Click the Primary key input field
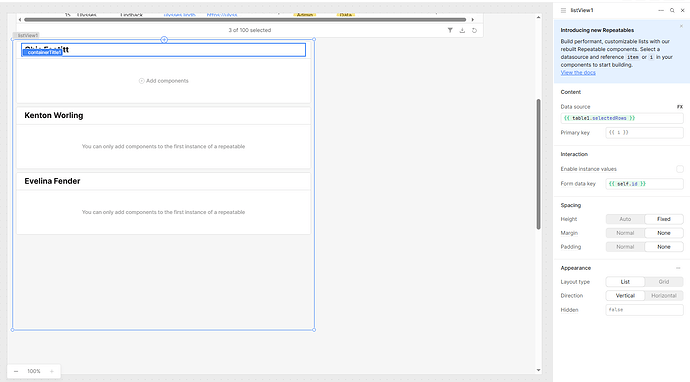The height and width of the screenshot is (382, 690). [x=644, y=132]
